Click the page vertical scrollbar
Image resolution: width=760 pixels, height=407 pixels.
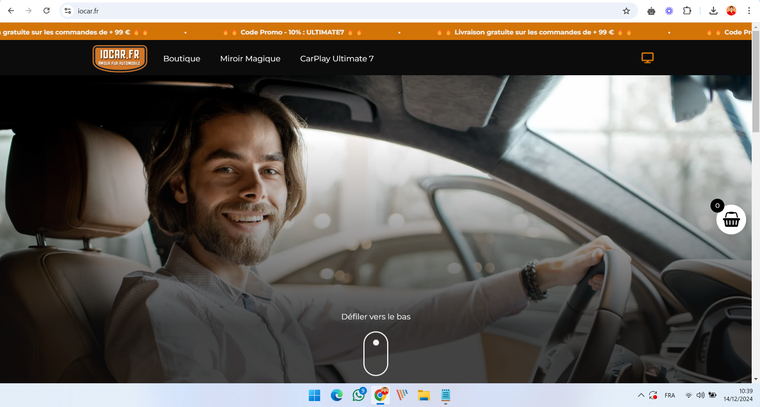[756, 203]
